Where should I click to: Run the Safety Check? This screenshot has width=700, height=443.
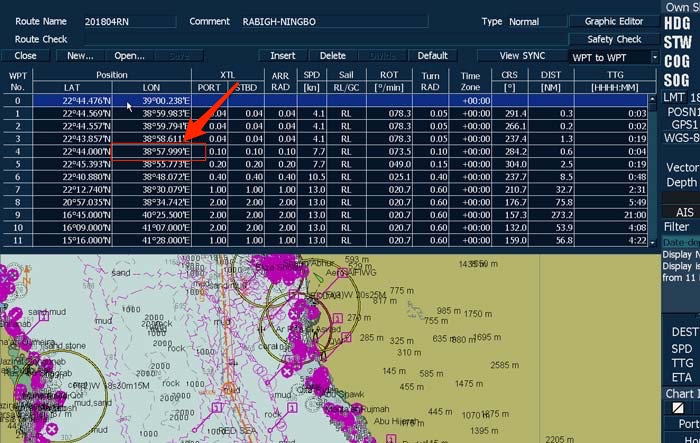613,39
